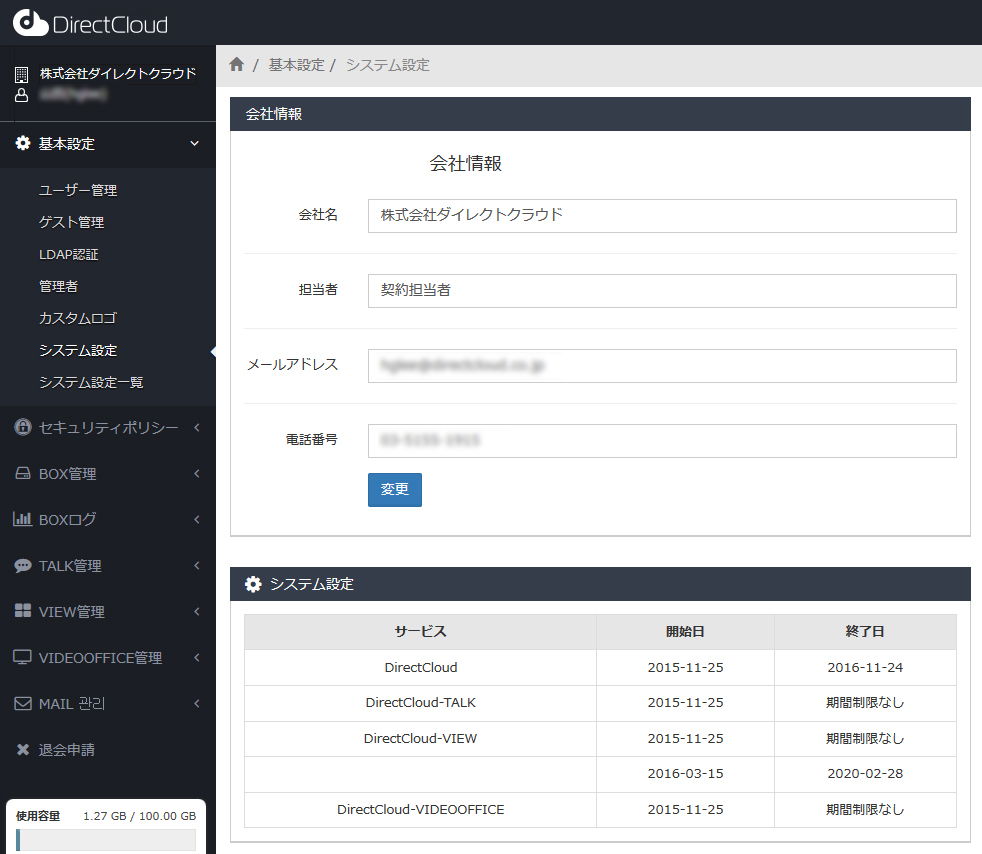The image size is (982, 854).
Task: Expand the BOX管理 chevron
Action: point(197,473)
